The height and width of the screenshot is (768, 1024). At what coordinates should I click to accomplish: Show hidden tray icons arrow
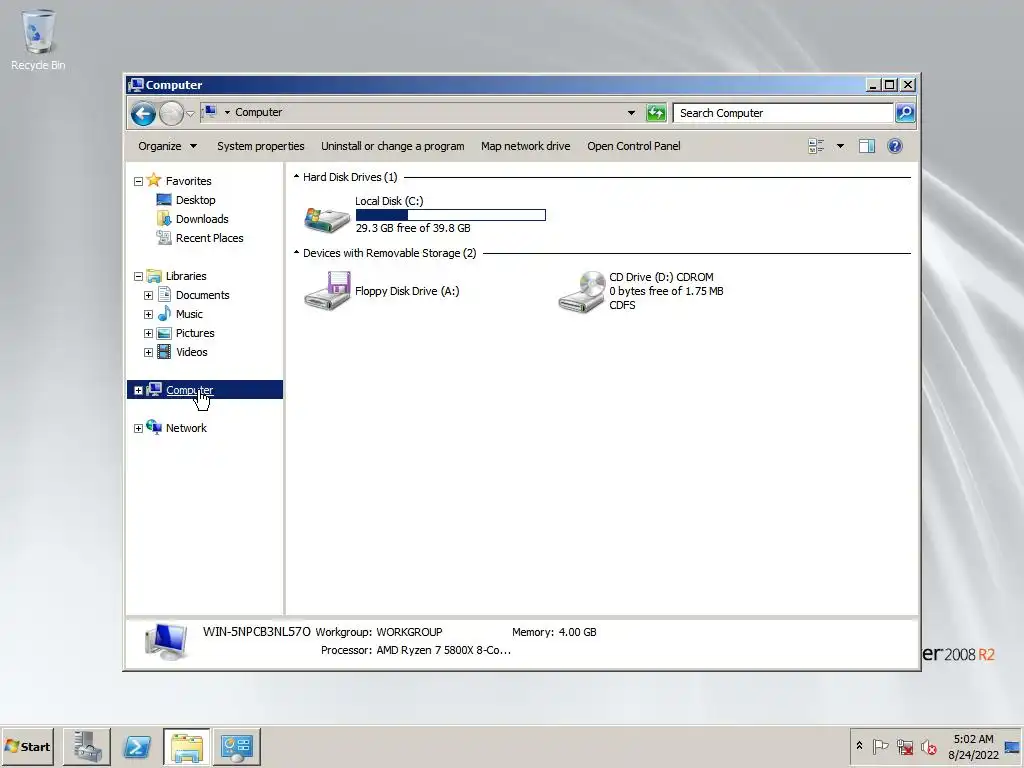pos(859,745)
